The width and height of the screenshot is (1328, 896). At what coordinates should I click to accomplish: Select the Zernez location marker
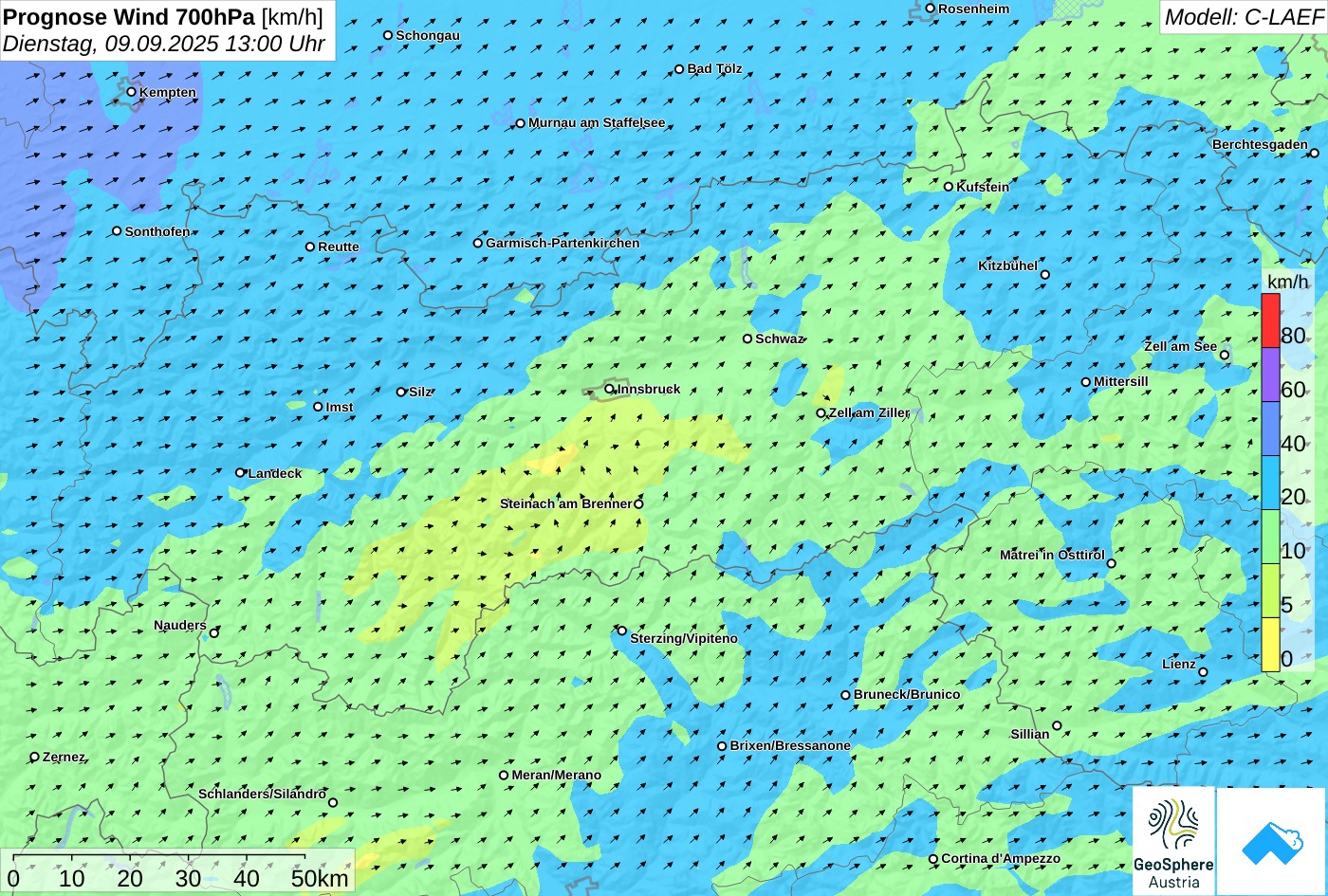[x=35, y=757]
